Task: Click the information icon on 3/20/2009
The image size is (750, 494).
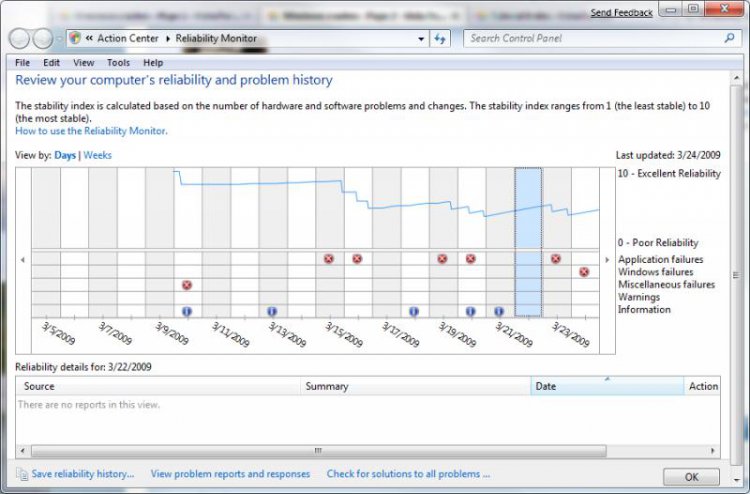Action: 471,311
